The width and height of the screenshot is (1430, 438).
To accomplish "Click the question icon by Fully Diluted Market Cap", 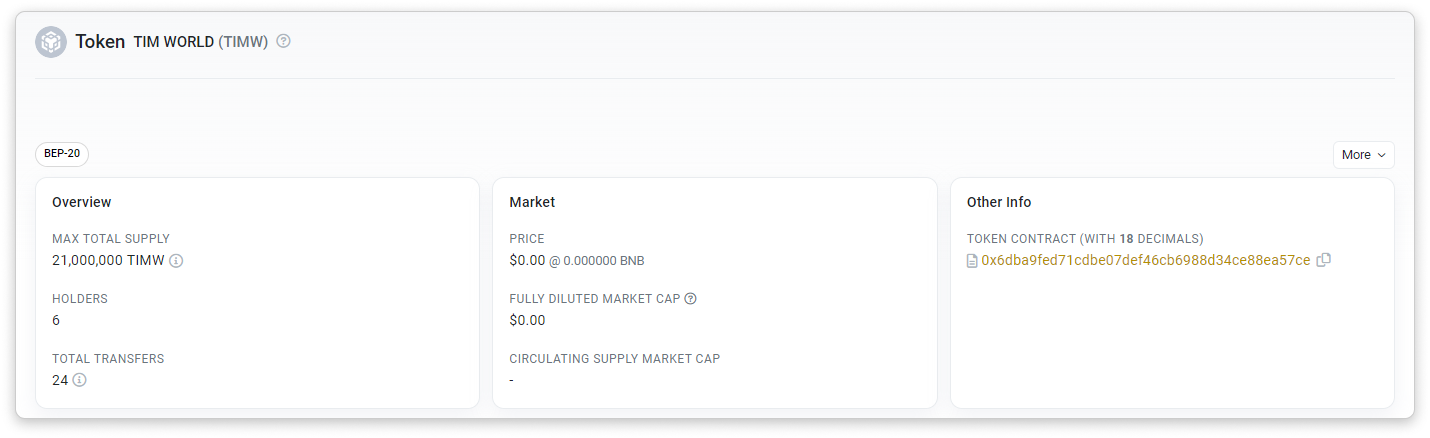I will pos(690,298).
